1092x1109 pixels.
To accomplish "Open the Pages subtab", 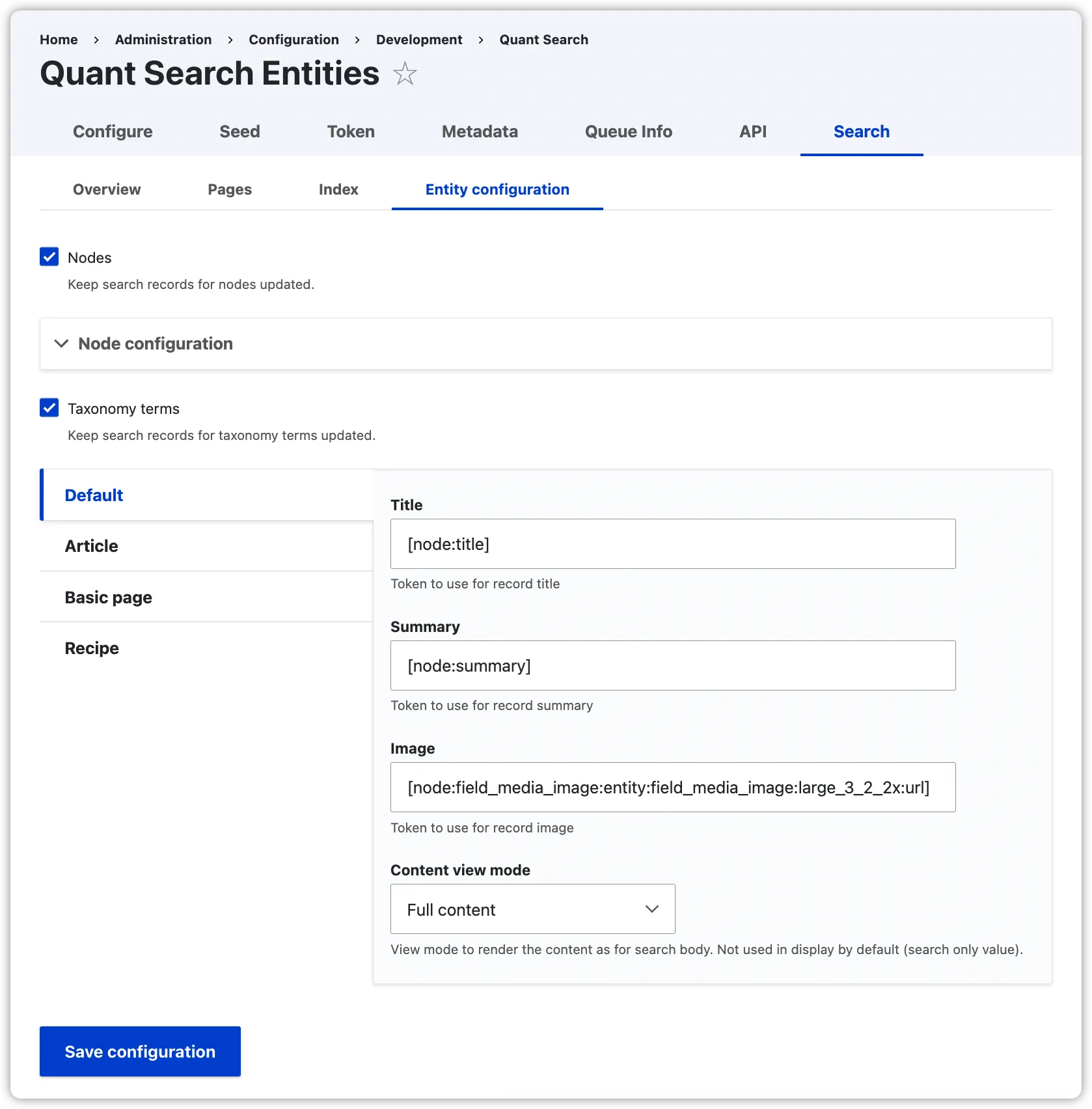I will pyautogui.click(x=229, y=189).
